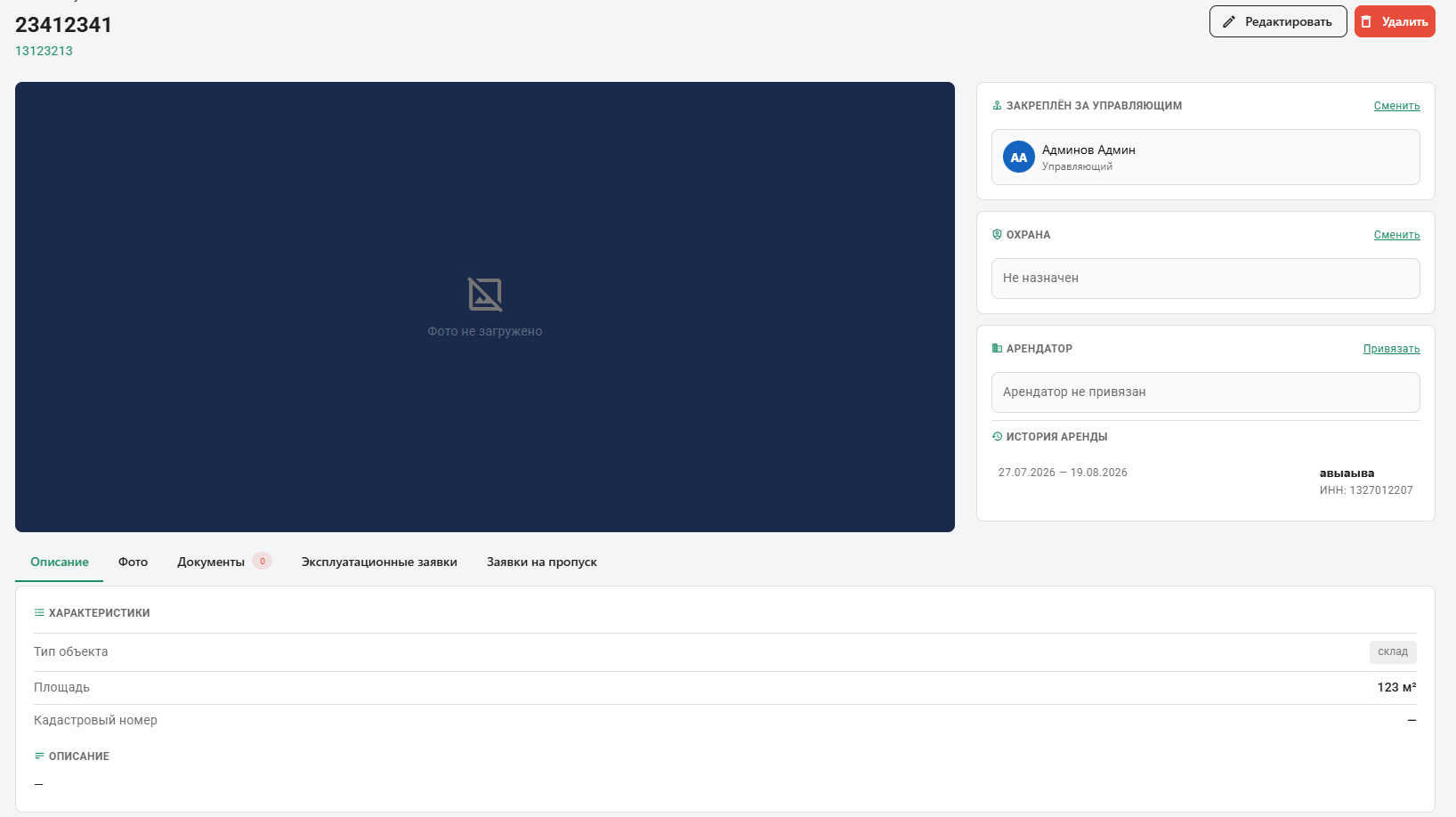
Task: Click the Документы counter badge 0
Action: click(262, 561)
